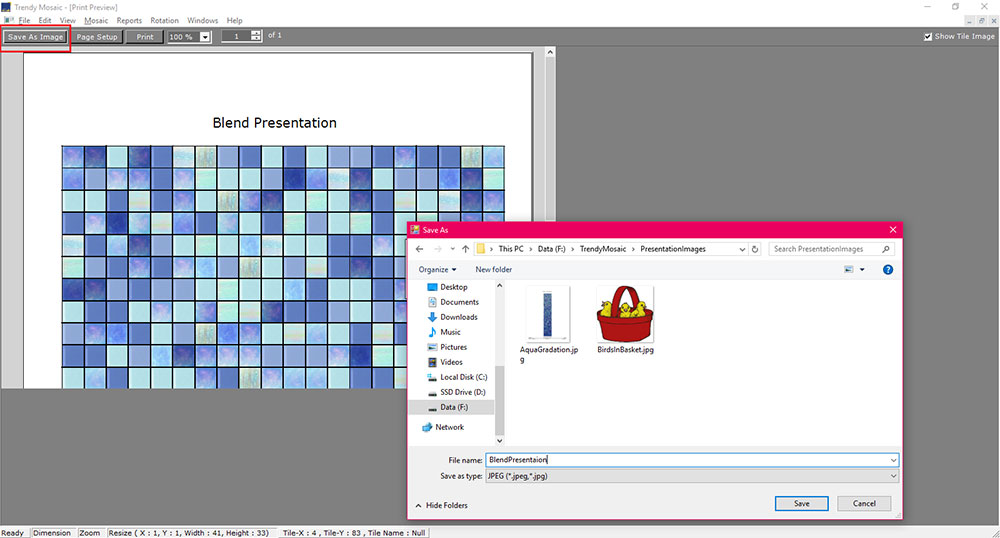The image size is (1000, 538).
Task: Increase page number with up stepper
Action: 257,34
